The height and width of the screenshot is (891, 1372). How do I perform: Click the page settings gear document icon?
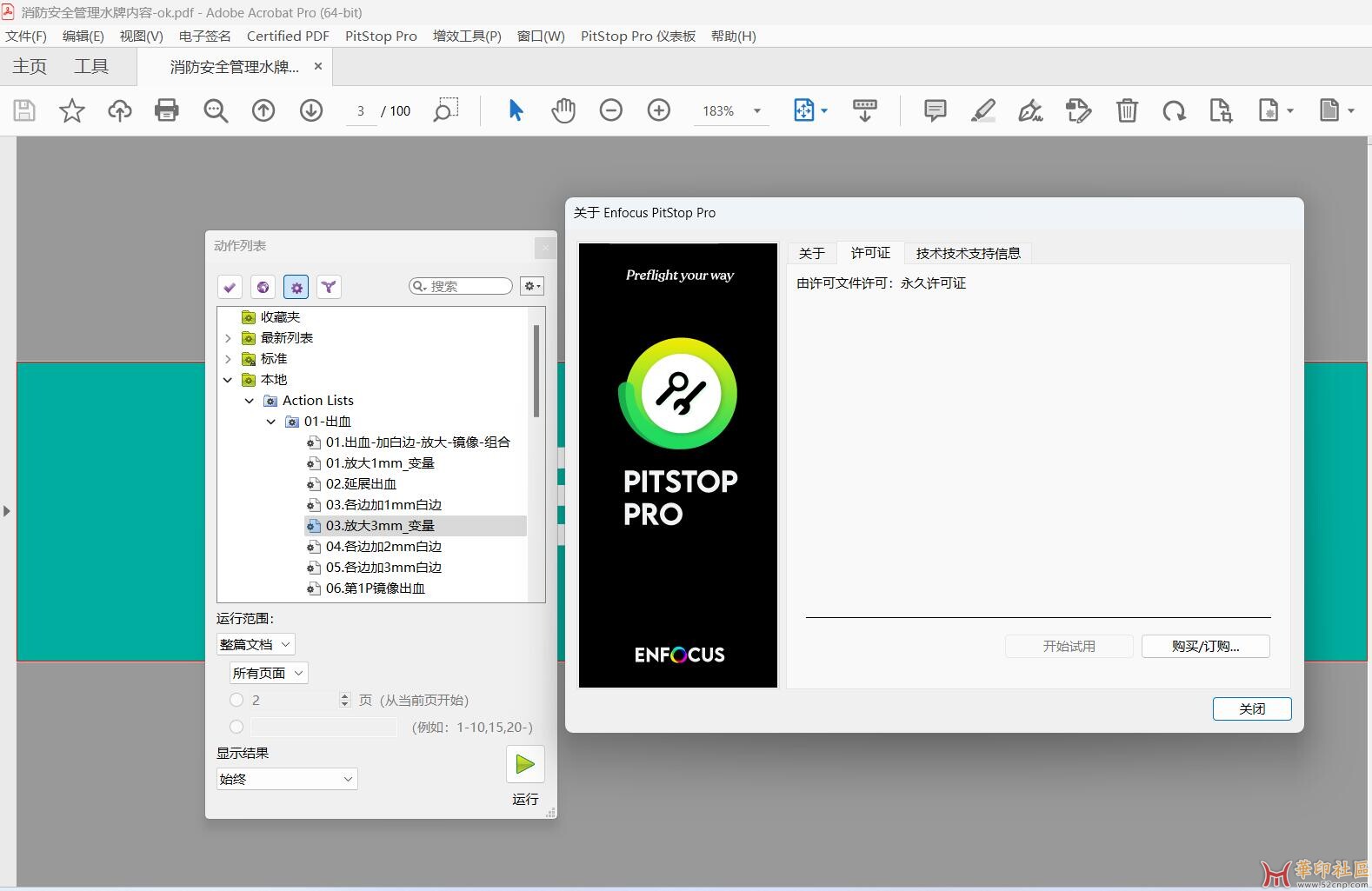(x=1269, y=110)
